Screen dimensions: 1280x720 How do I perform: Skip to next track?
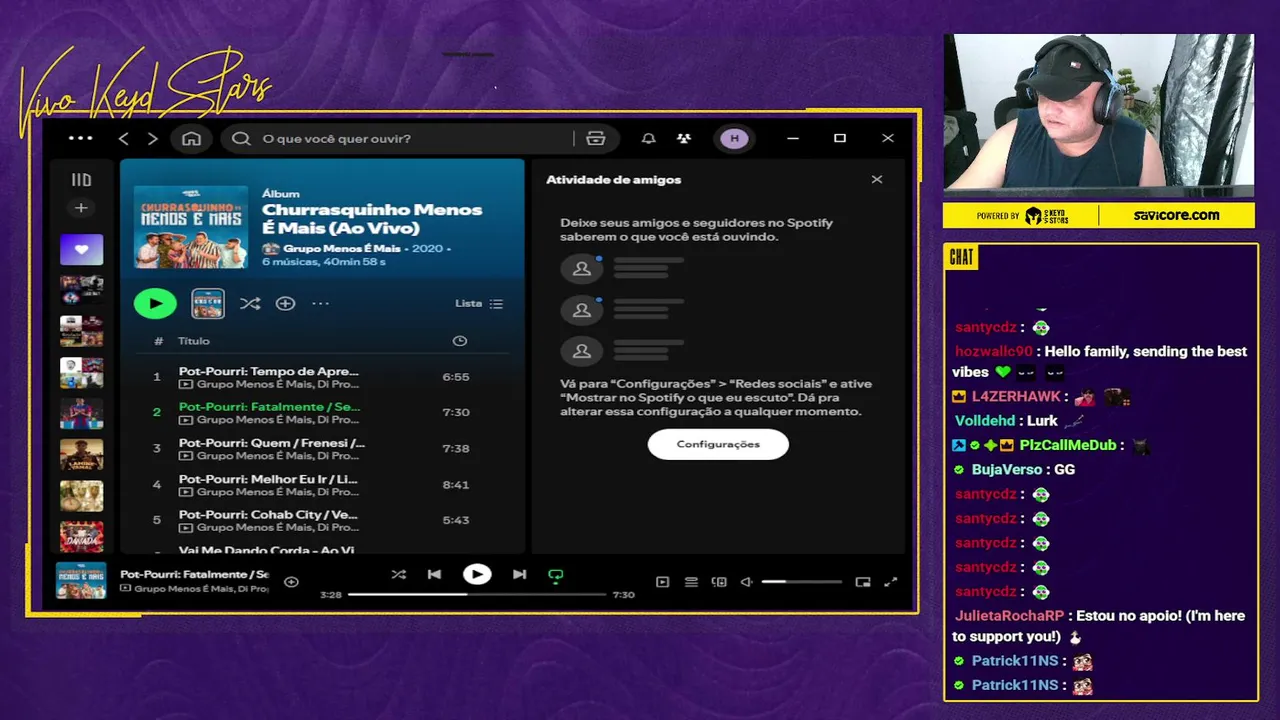[519, 575]
